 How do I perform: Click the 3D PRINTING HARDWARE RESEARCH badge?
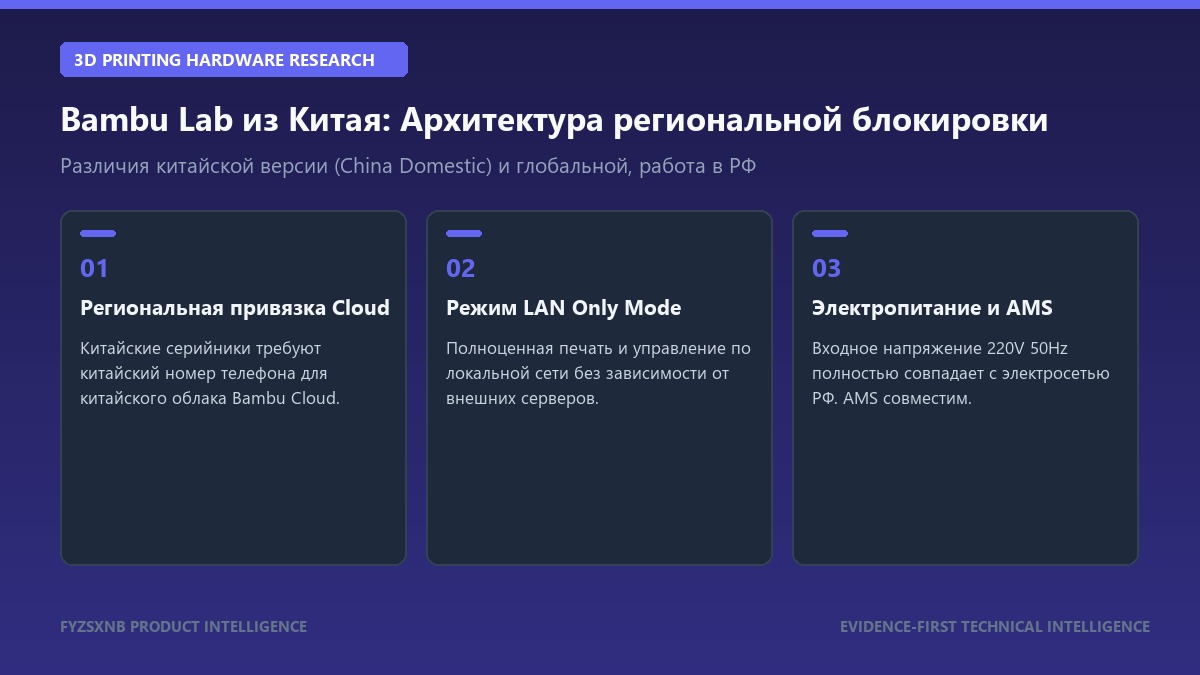click(x=234, y=60)
